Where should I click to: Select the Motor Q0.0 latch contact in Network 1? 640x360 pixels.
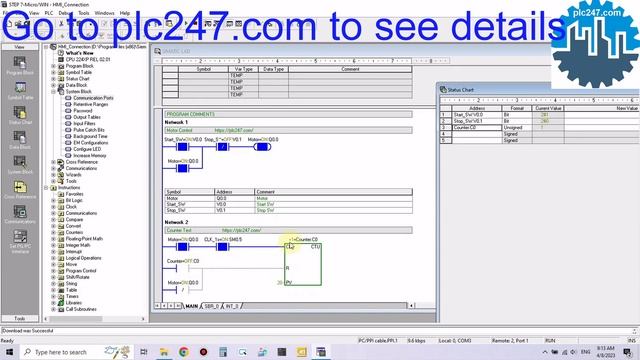182,168
